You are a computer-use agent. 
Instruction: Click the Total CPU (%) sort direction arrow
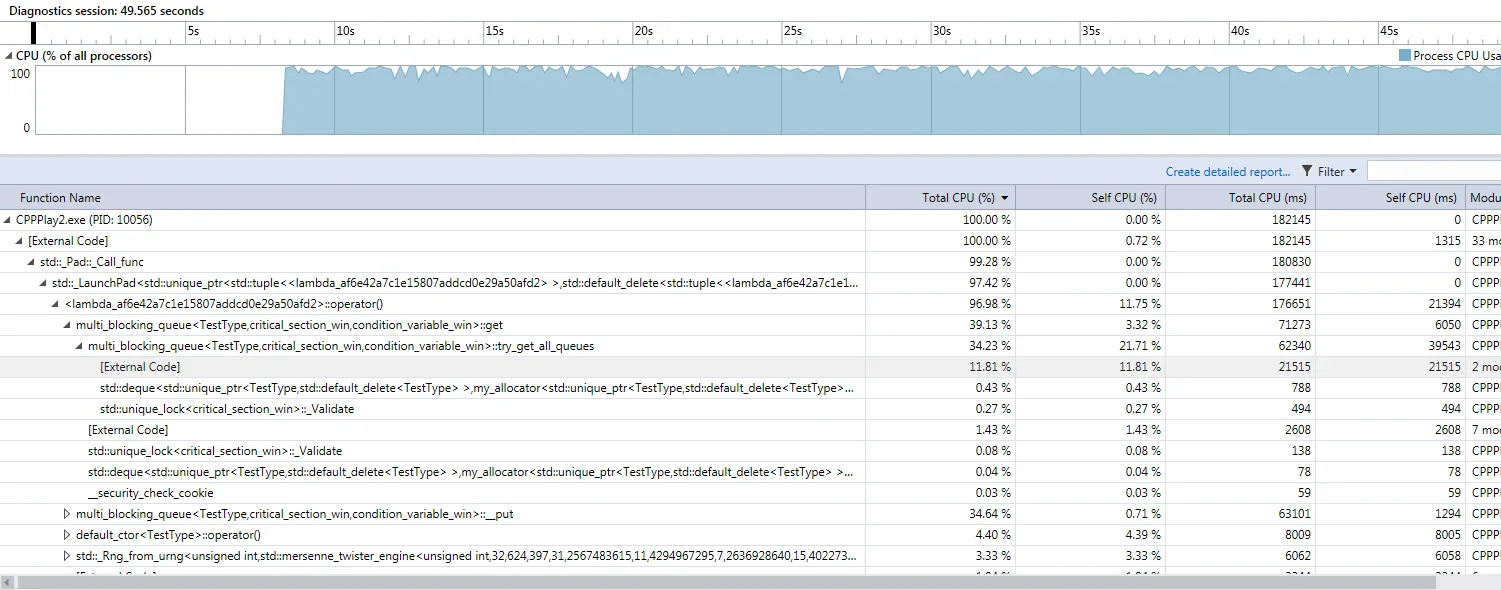[x=1005, y=198]
